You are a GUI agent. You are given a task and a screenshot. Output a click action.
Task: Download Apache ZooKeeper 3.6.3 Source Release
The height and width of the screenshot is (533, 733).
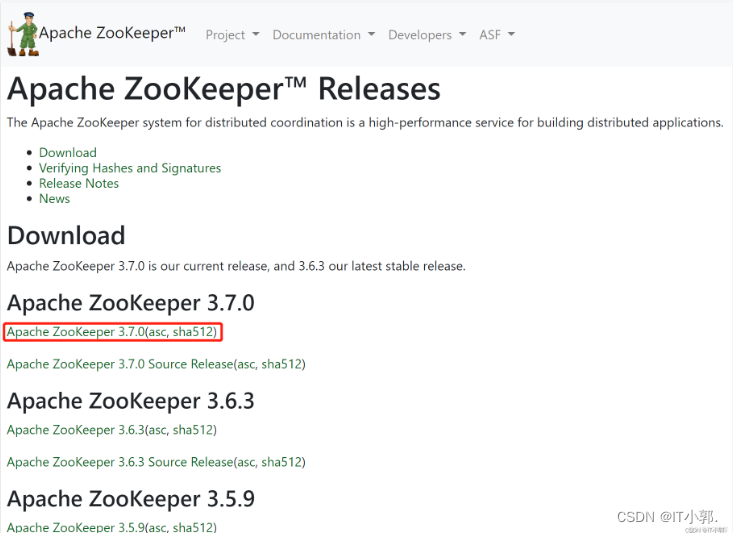pos(120,462)
